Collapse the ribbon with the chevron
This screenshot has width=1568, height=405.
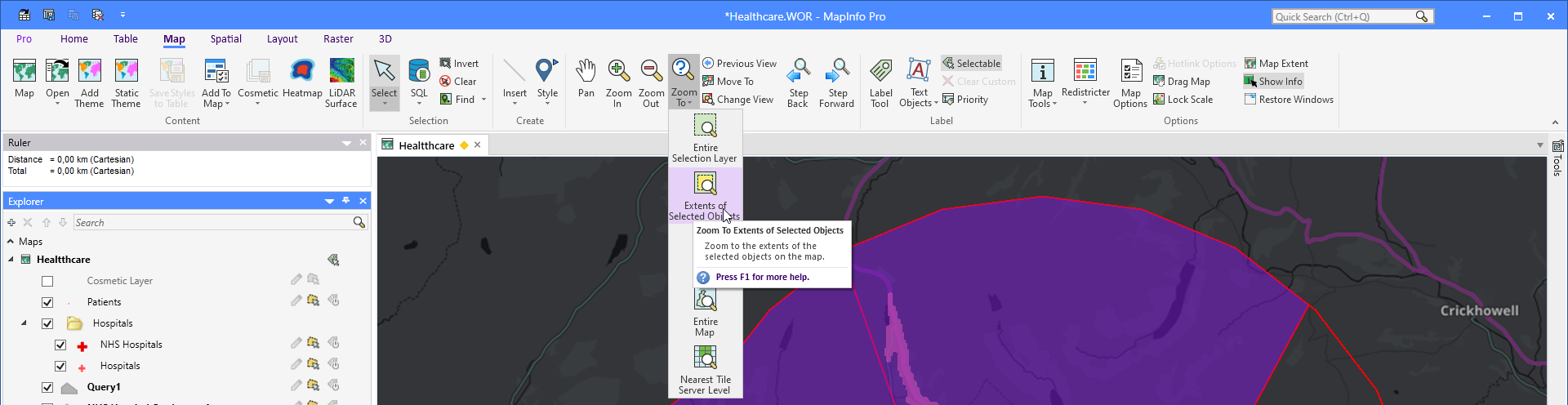coord(1555,122)
